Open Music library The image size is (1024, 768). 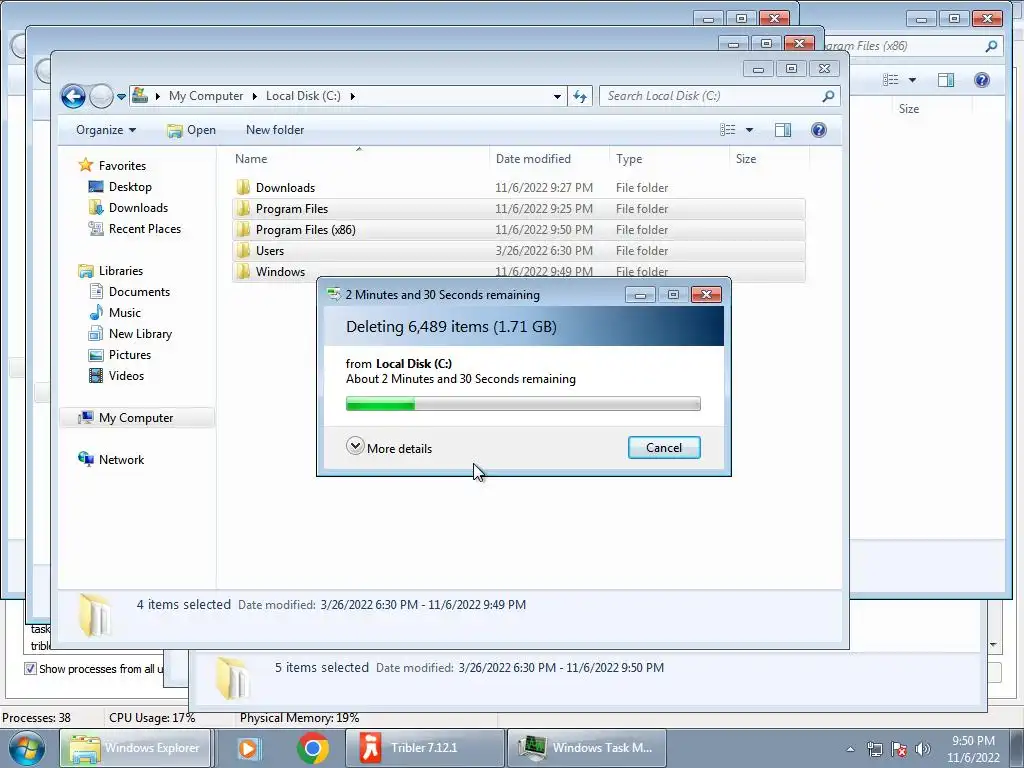pos(124,313)
